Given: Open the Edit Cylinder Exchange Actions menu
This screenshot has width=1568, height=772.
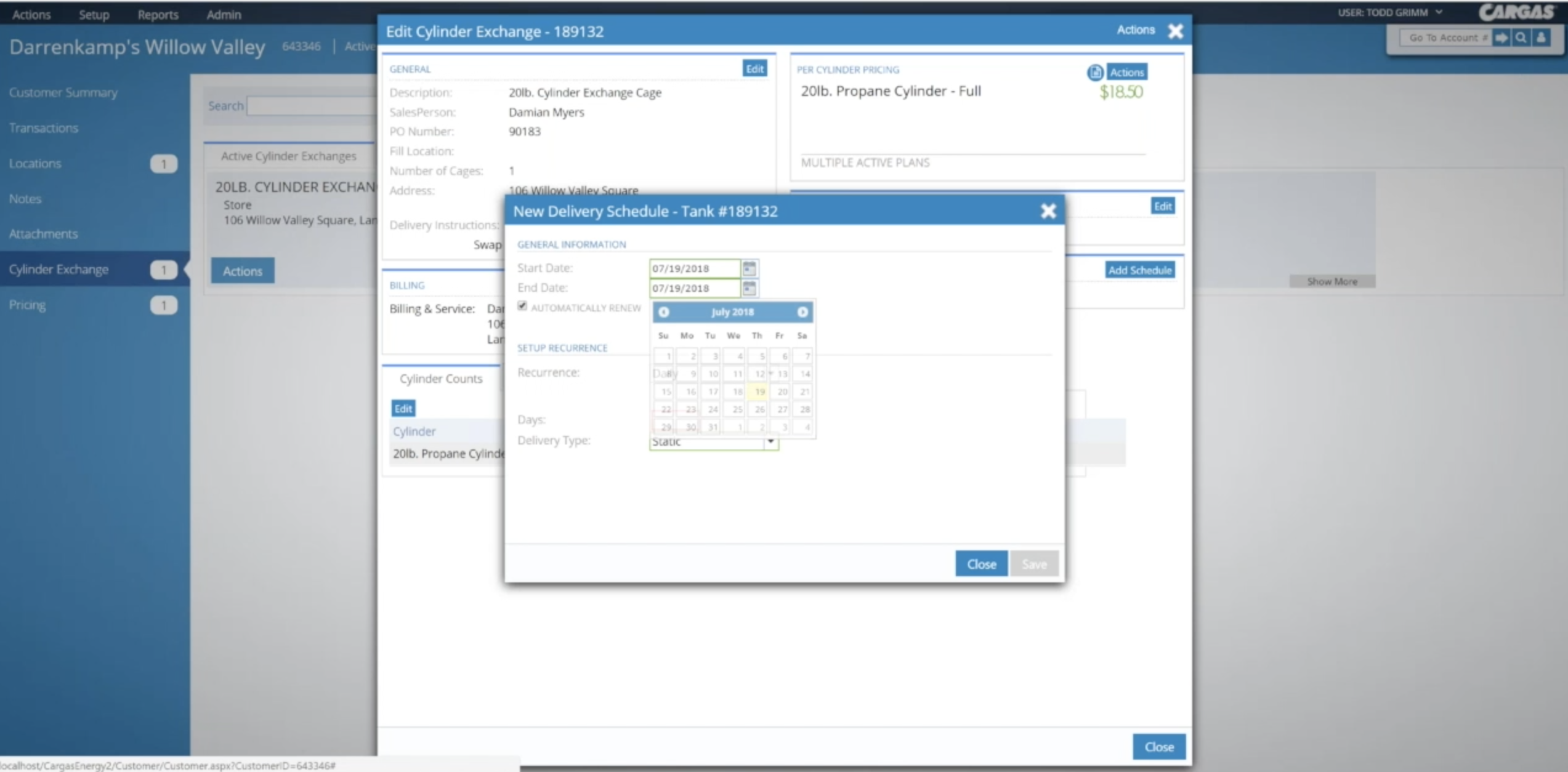Looking at the screenshot, I should coord(1135,30).
